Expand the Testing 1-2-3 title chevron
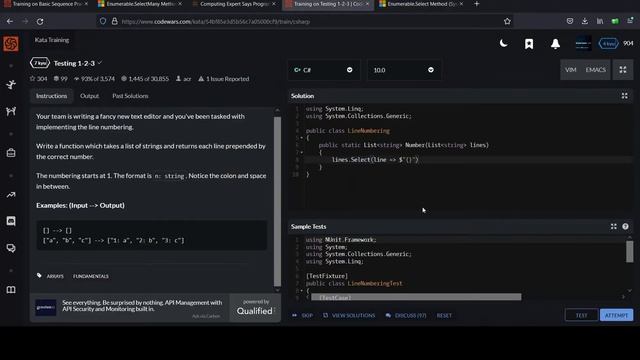This screenshot has width=640, height=360. 100,63
